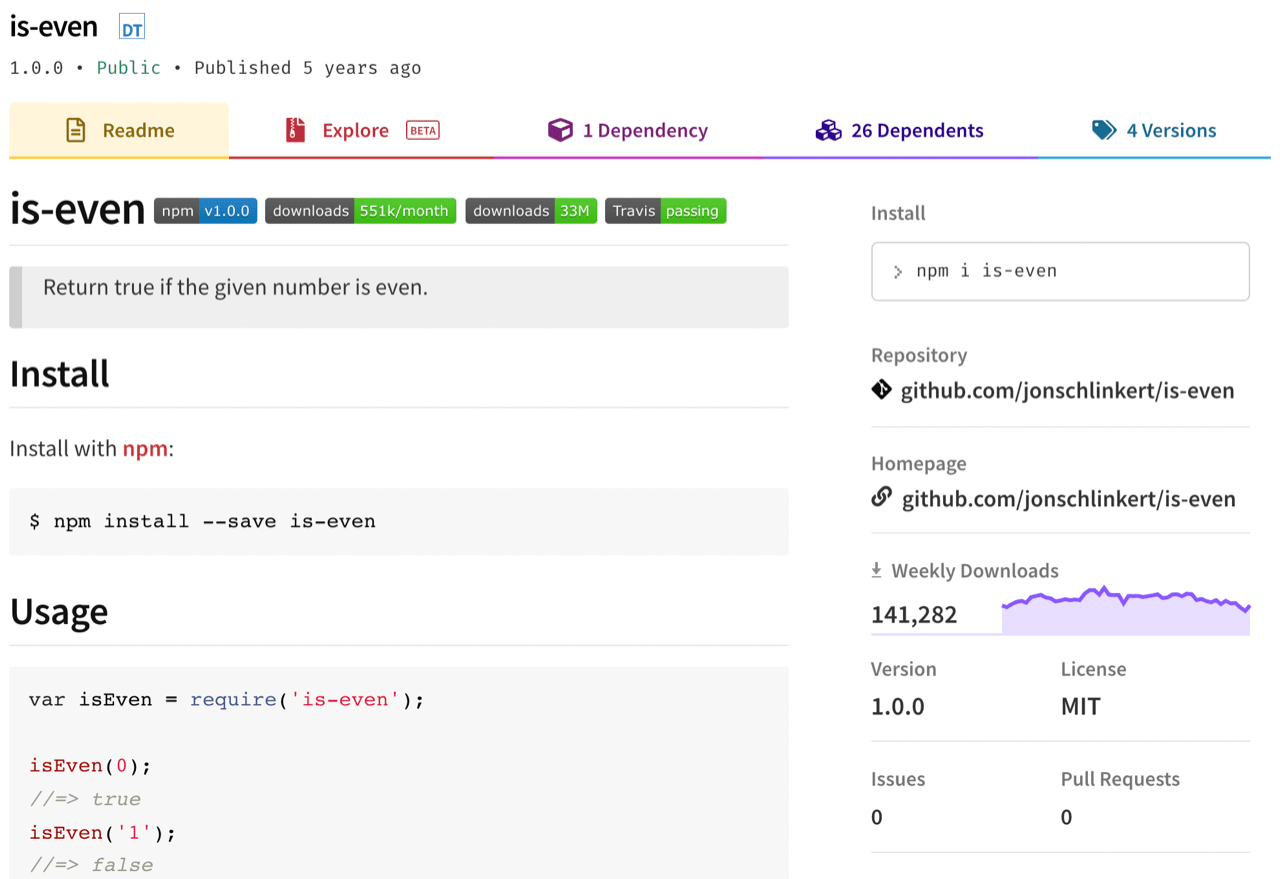Viewport: 1280px width, 879px height.
Task: Click the git repository icon beside the repo URL
Action: click(x=881, y=390)
